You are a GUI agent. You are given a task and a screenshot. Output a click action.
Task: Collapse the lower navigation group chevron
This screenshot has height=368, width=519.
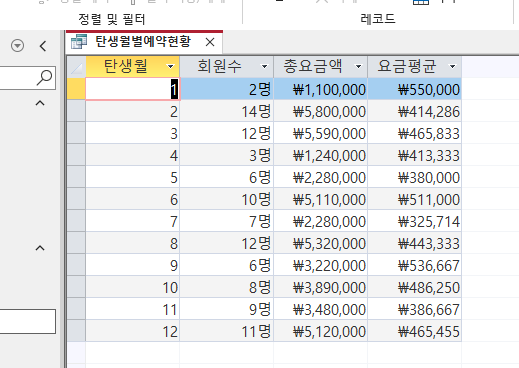point(40,248)
